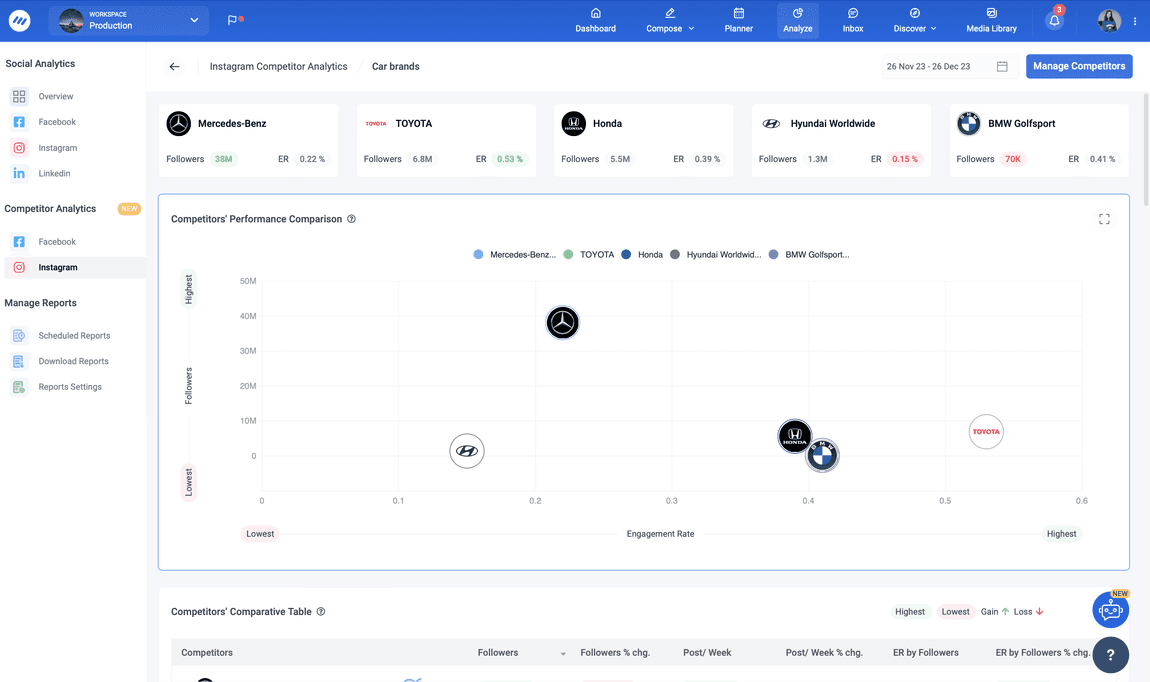1150x682 pixels.
Task: Open the AI chatbot assistant
Action: 1110,608
